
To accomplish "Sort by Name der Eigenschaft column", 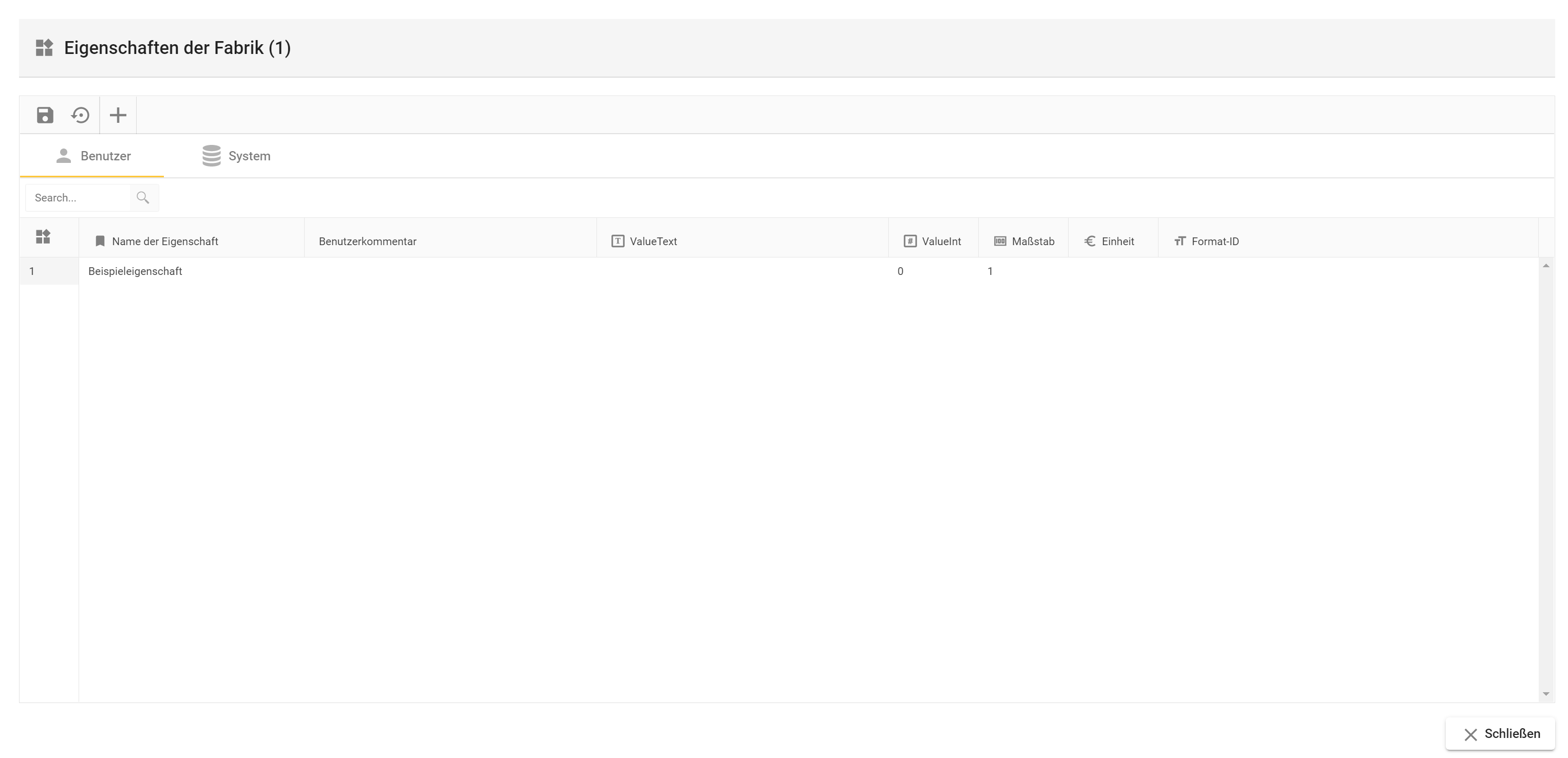I will 165,241.
